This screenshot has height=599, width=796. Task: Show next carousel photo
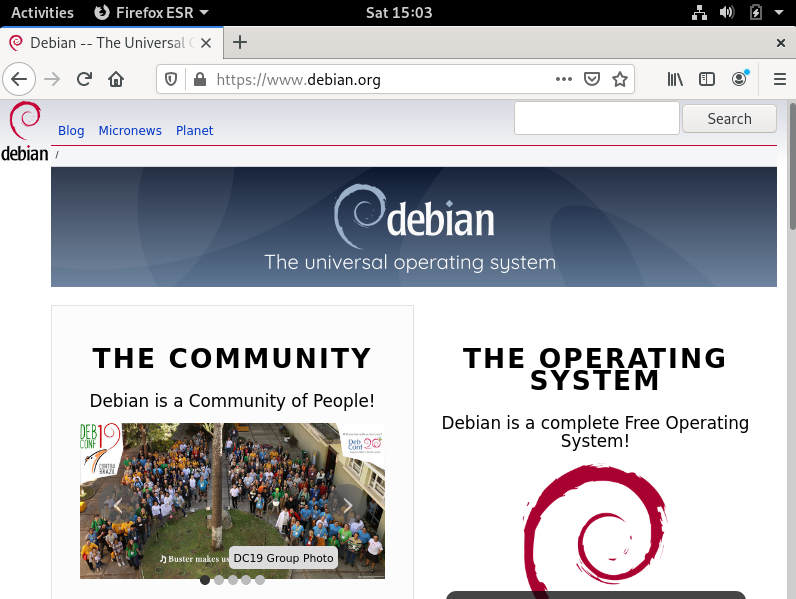pyautogui.click(x=348, y=505)
